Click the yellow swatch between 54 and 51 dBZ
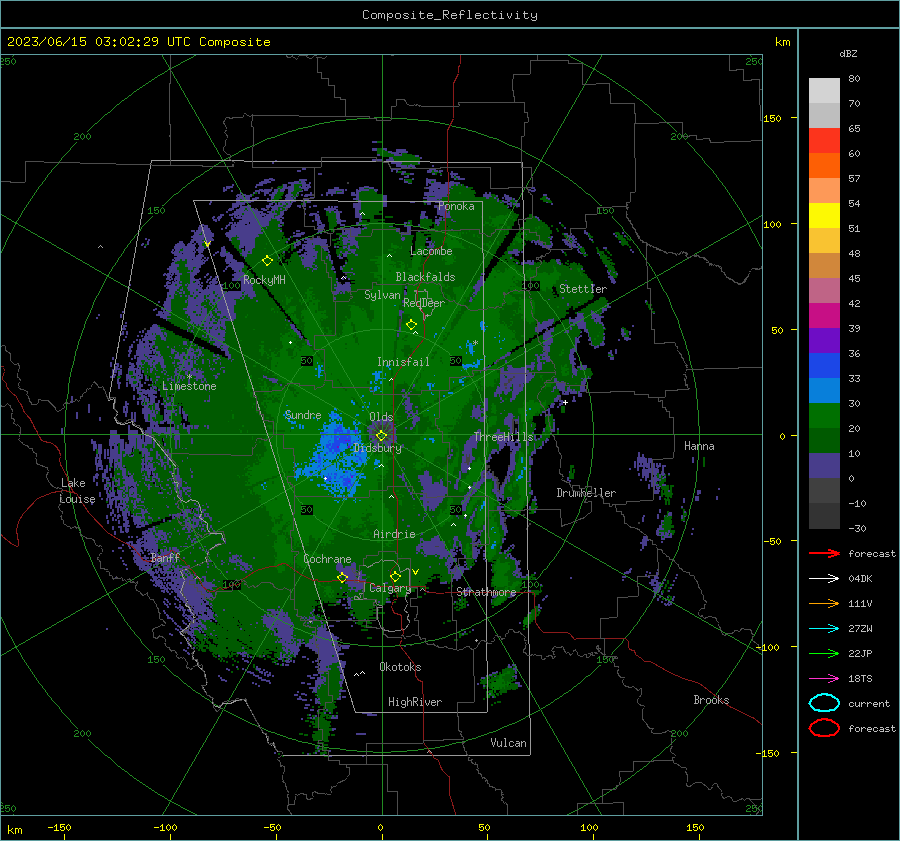900x841 pixels. tap(824, 215)
